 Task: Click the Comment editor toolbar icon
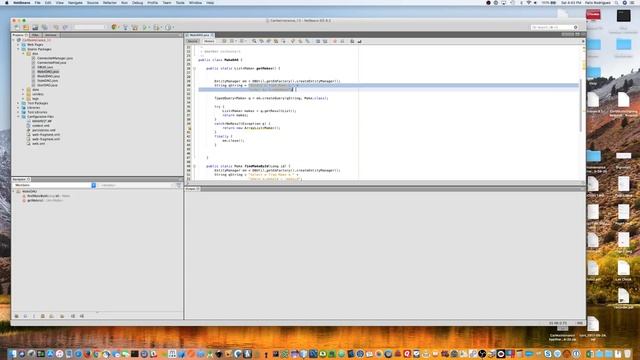point(352,41)
